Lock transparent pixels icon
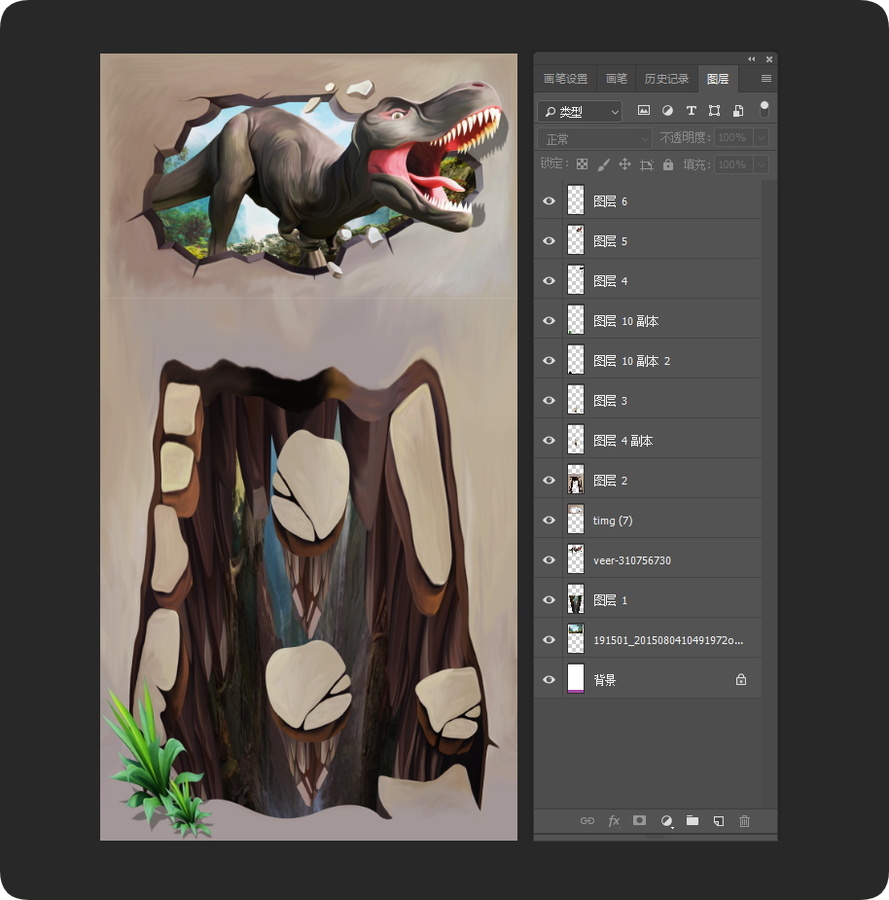 tap(582, 165)
